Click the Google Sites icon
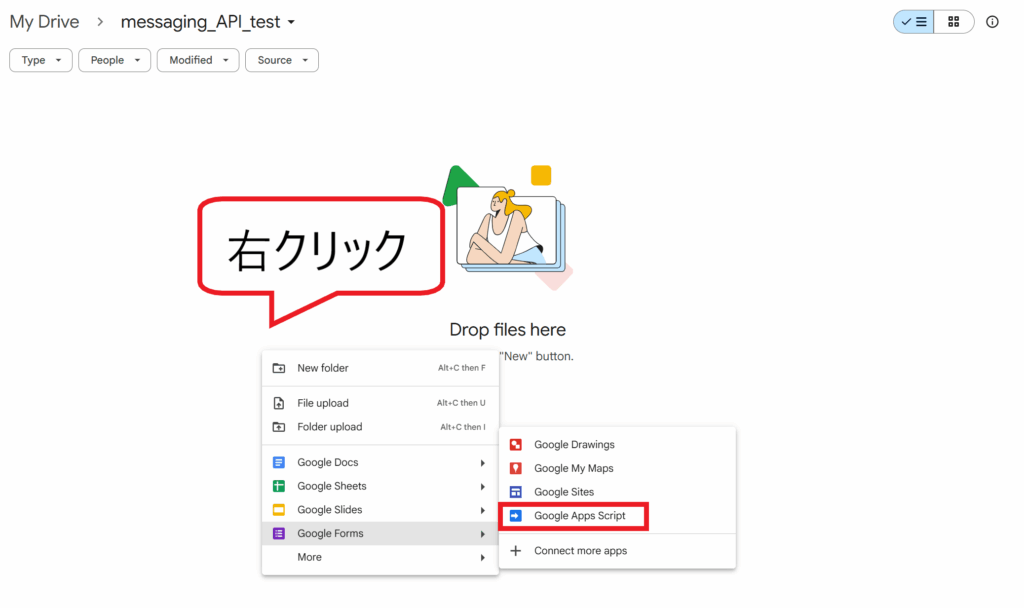The width and height of the screenshot is (1024, 608). pyautogui.click(x=516, y=492)
